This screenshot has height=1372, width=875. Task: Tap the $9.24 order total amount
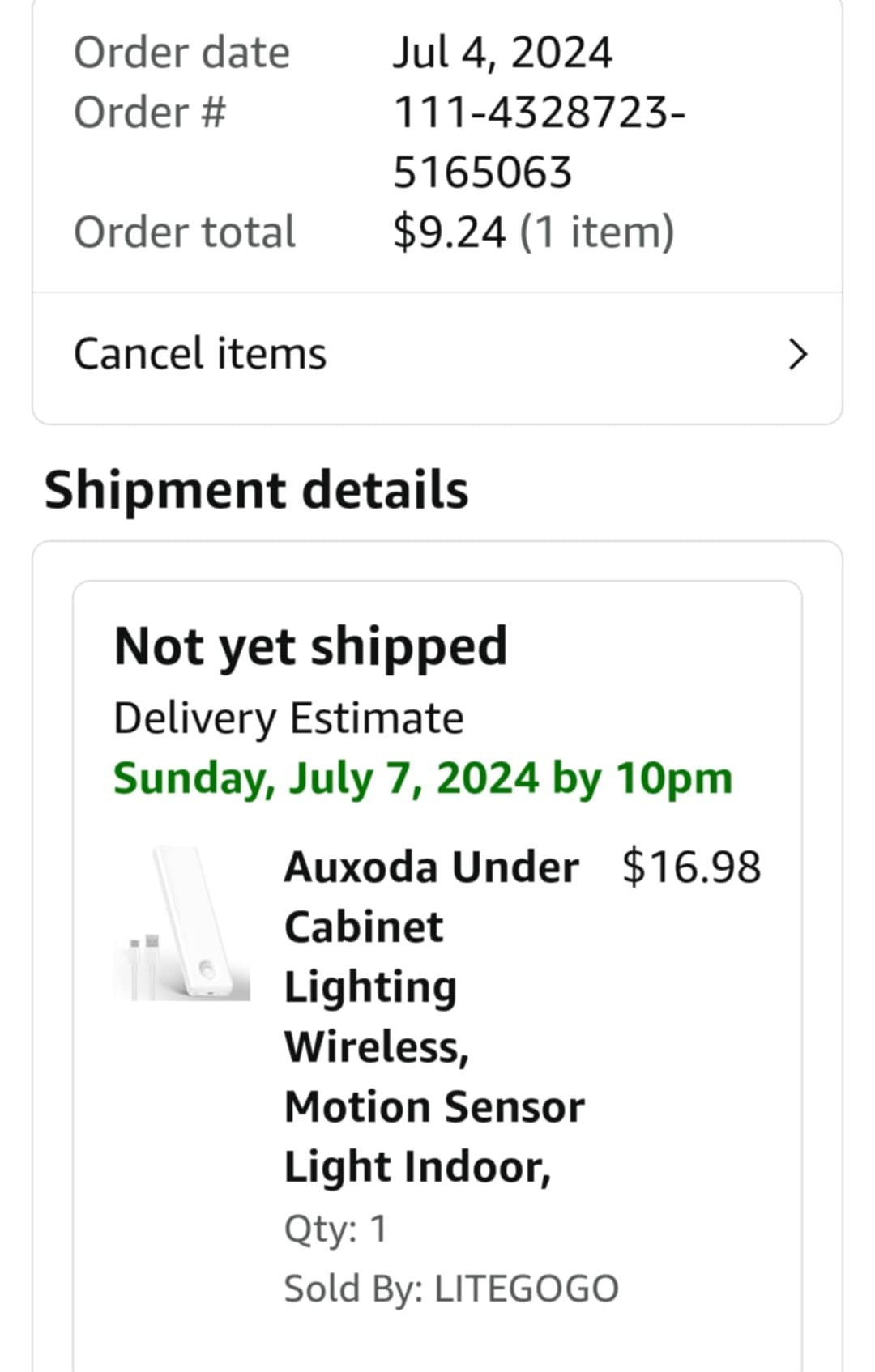coord(450,232)
